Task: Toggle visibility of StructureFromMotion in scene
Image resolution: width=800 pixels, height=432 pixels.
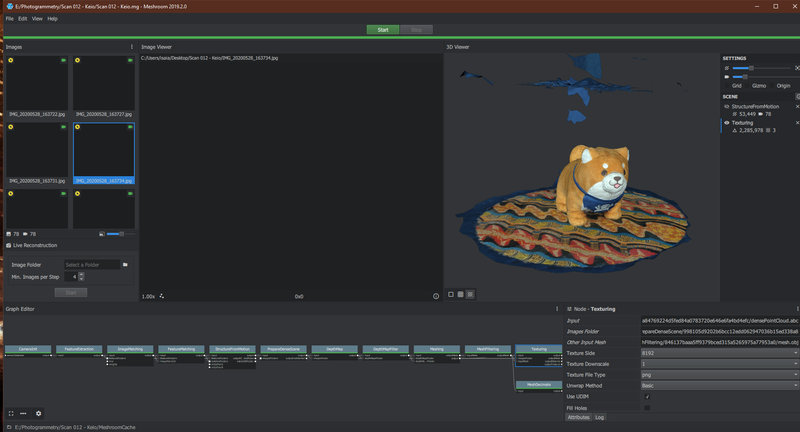Action: (726, 105)
